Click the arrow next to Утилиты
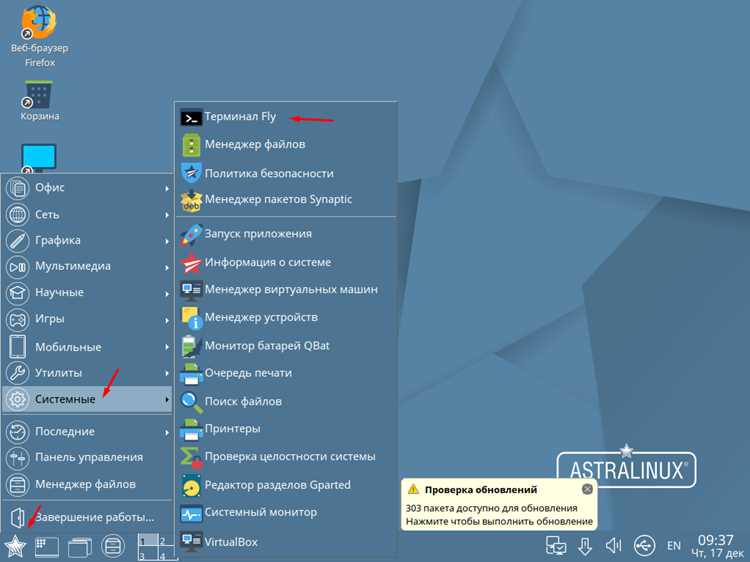 (166, 373)
